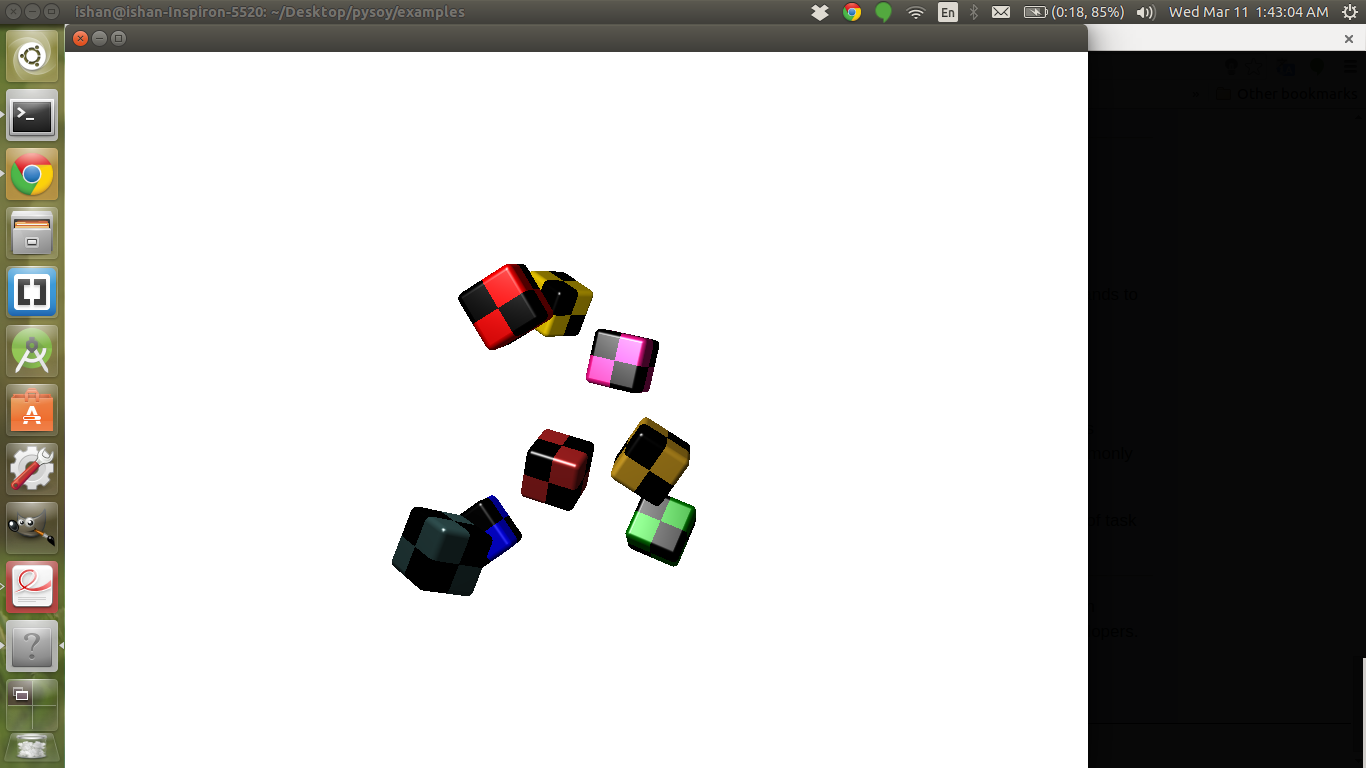Open Other bookmarks folder in Chrome
The image size is (1366, 768).
click(1289, 94)
